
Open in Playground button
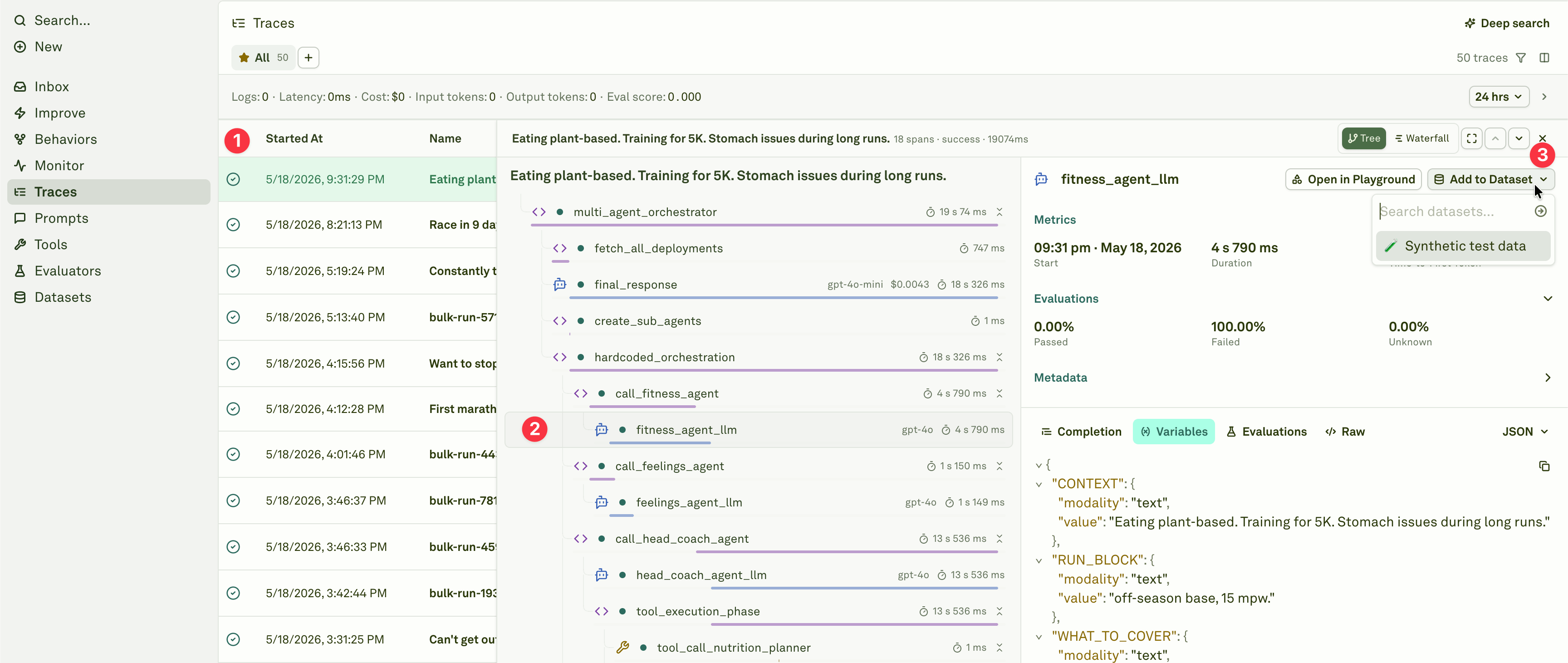[1353, 179]
